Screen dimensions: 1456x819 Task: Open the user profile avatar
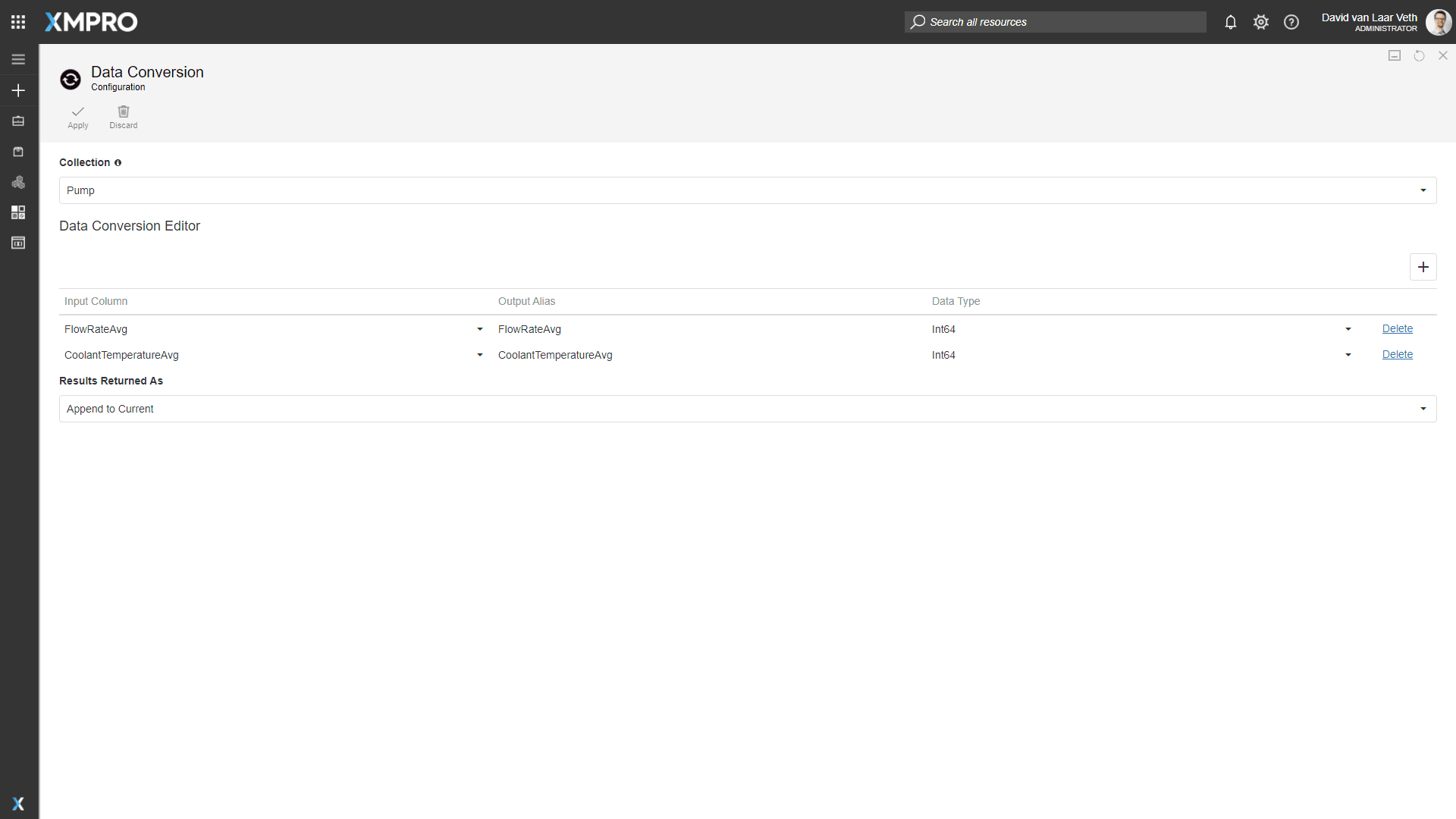[x=1438, y=22]
